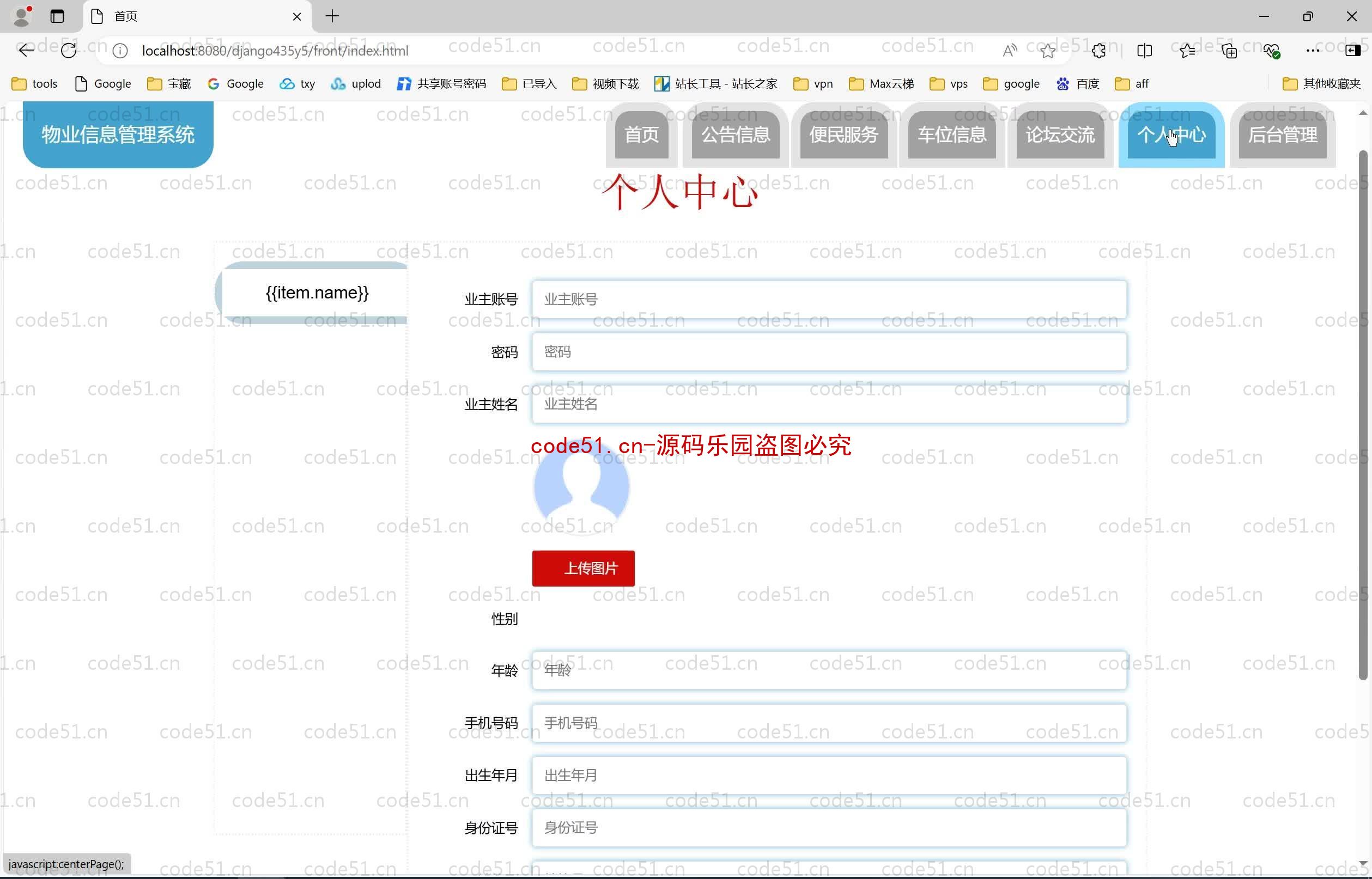This screenshot has height=879, width=1372.
Task: Click the scrollbar up arrow
Action: (x=1363, y=113)
